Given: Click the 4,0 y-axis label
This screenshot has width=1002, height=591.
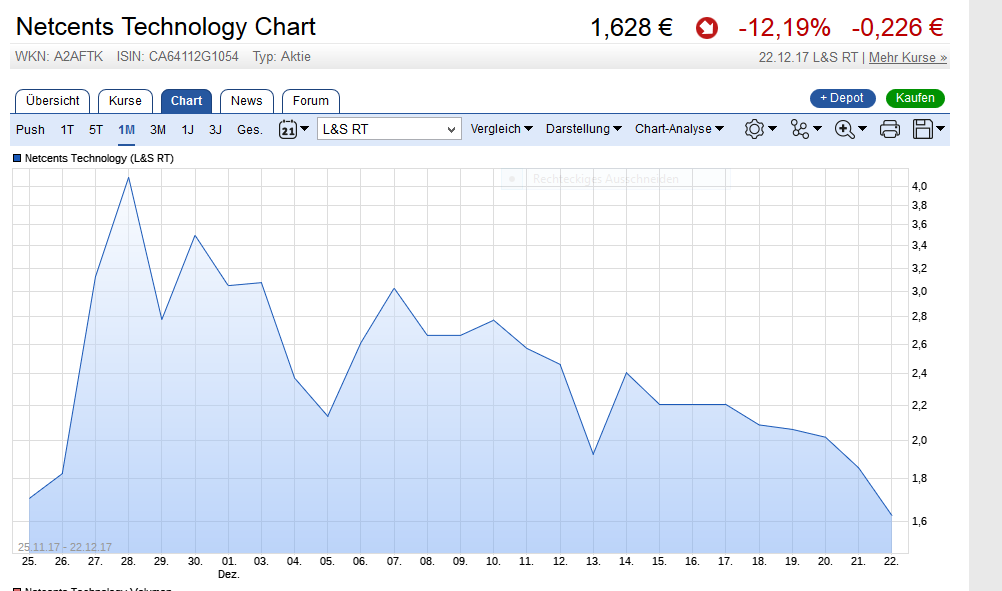Looking at the screenshot, I should pos(919,187).
